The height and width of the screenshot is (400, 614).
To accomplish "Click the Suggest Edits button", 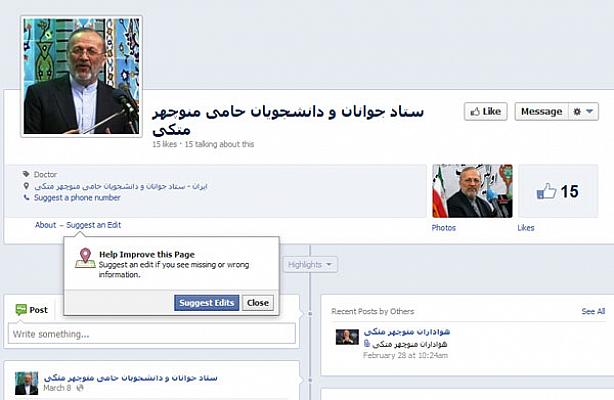I will click(x=206, y=303).
